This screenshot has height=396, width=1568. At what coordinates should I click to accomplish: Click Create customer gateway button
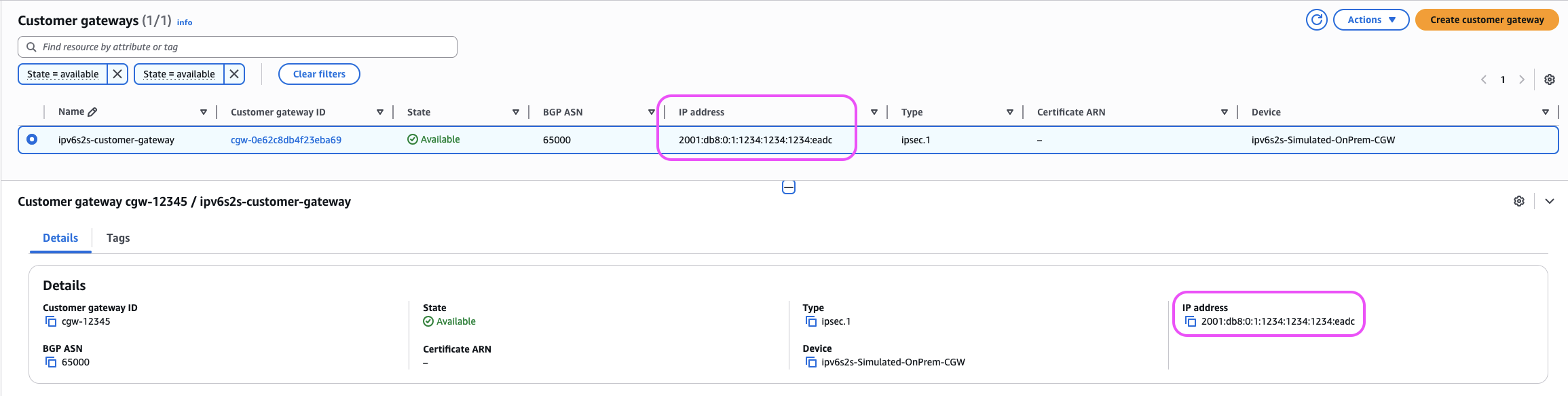[x=1487, y=20]
